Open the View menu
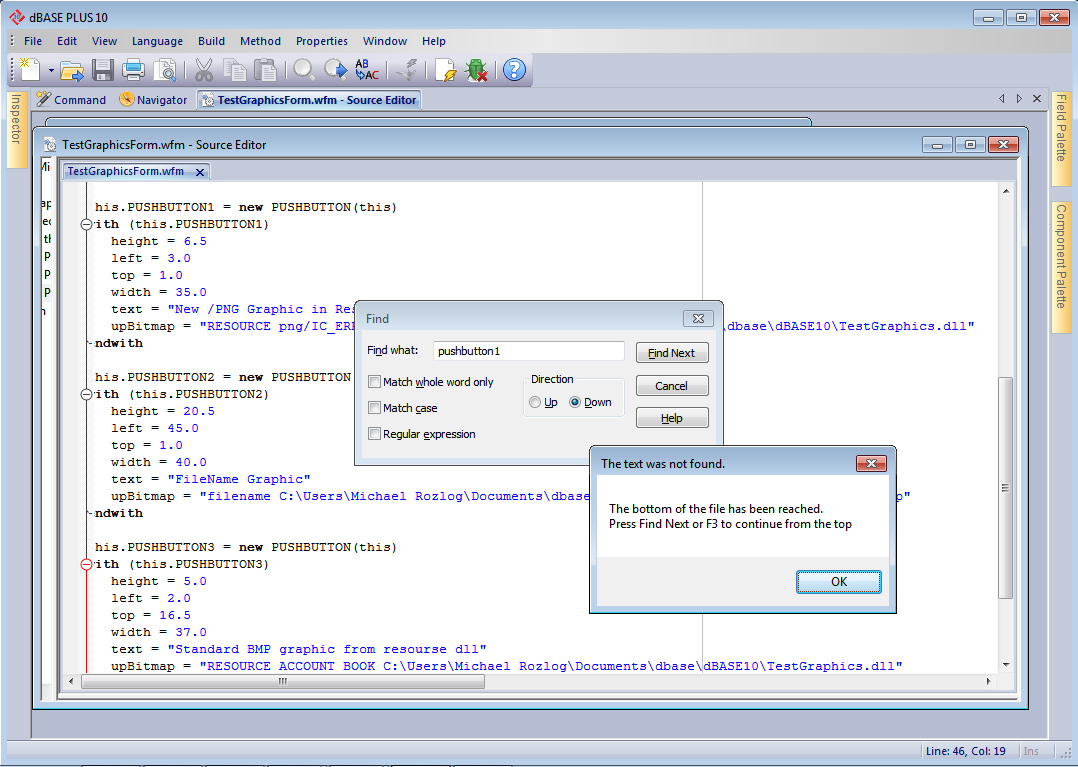 tap(104, 41)
